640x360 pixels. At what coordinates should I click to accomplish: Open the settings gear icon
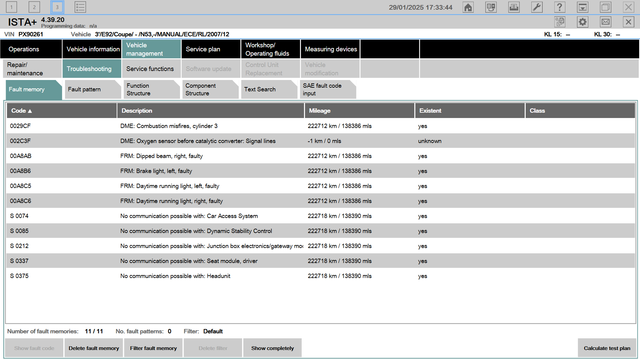(x=583, y=22)
